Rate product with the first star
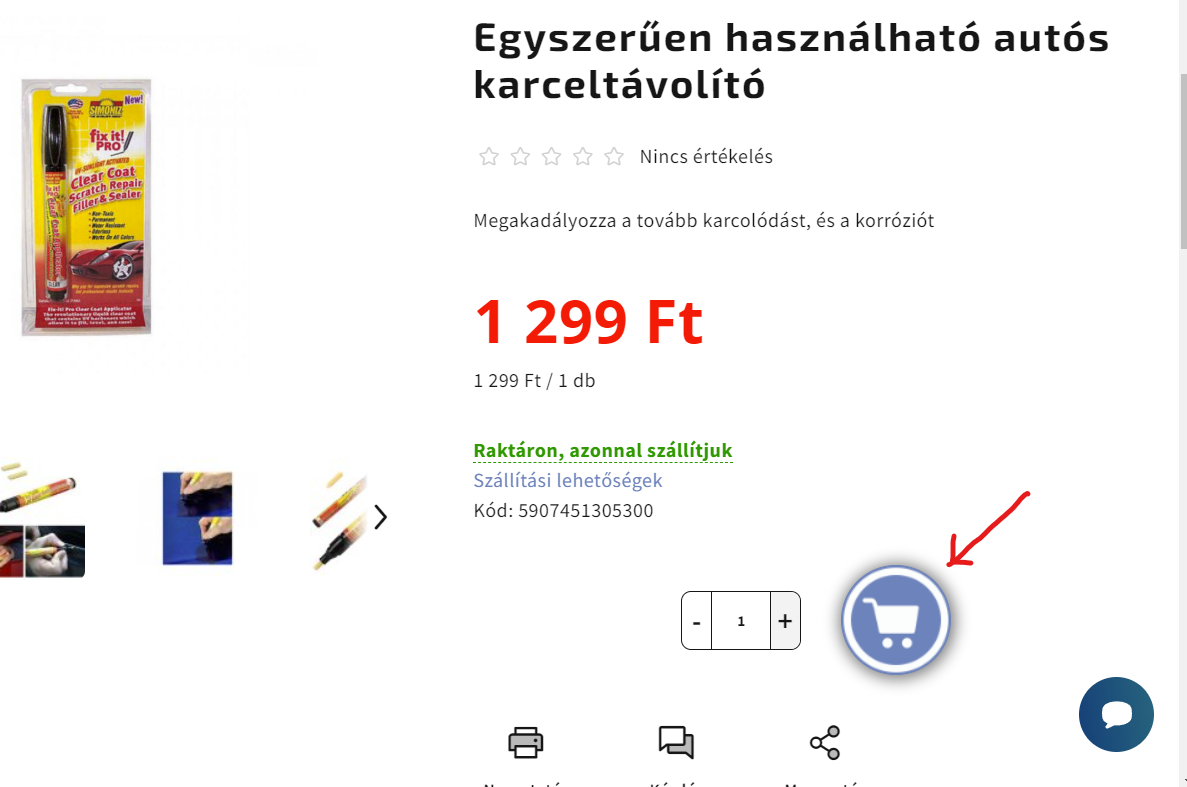 [489, 157]
